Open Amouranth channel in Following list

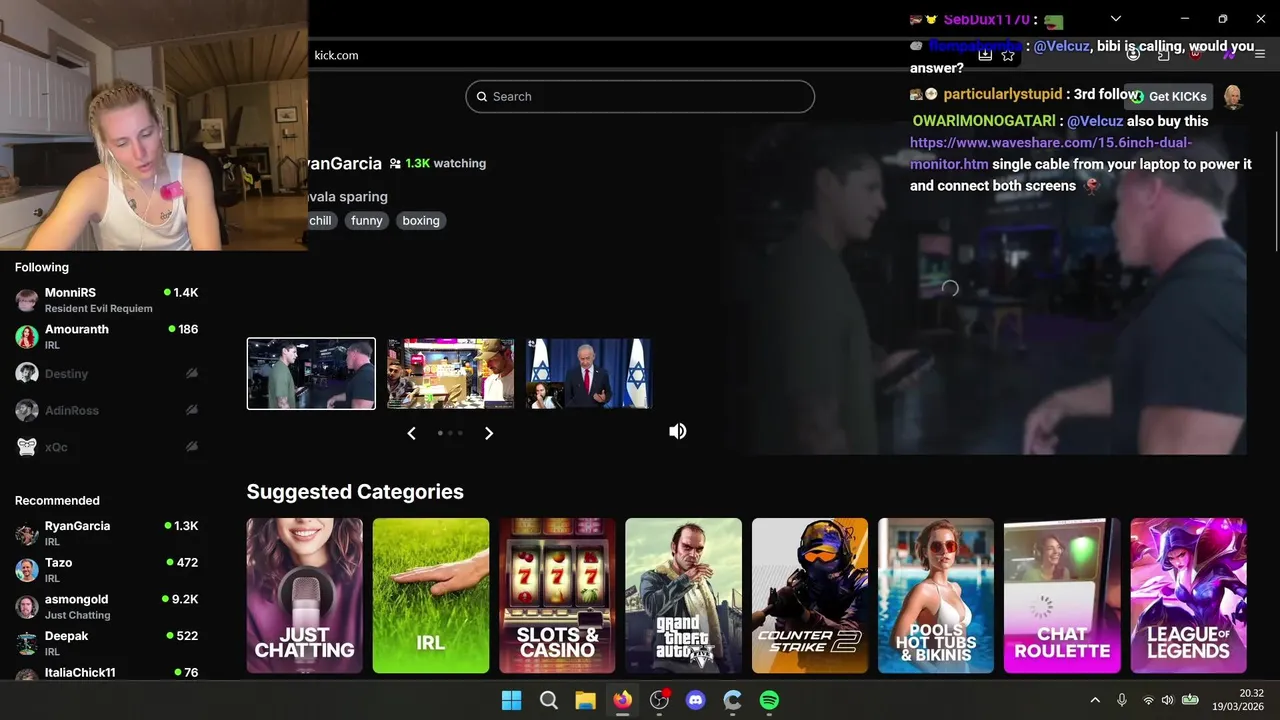(107, 337)
